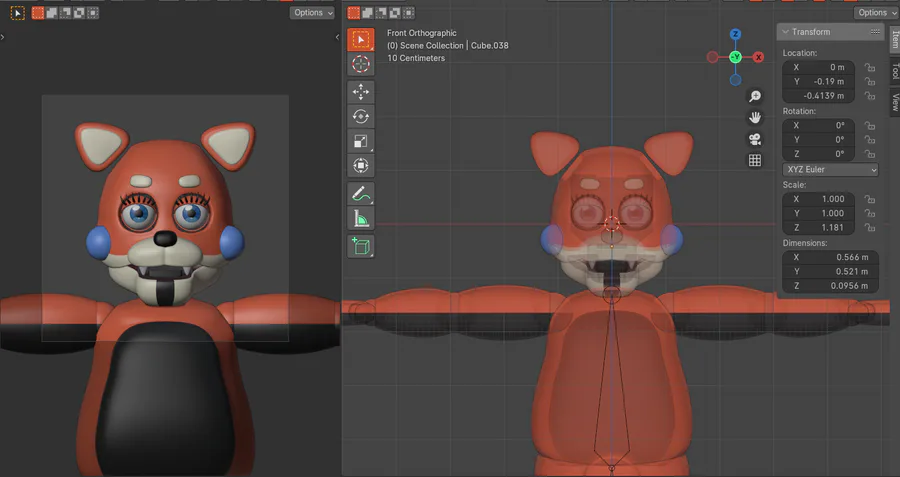900x477 pixels.
Task: Click the Scale X field
Action: (818, 199)
